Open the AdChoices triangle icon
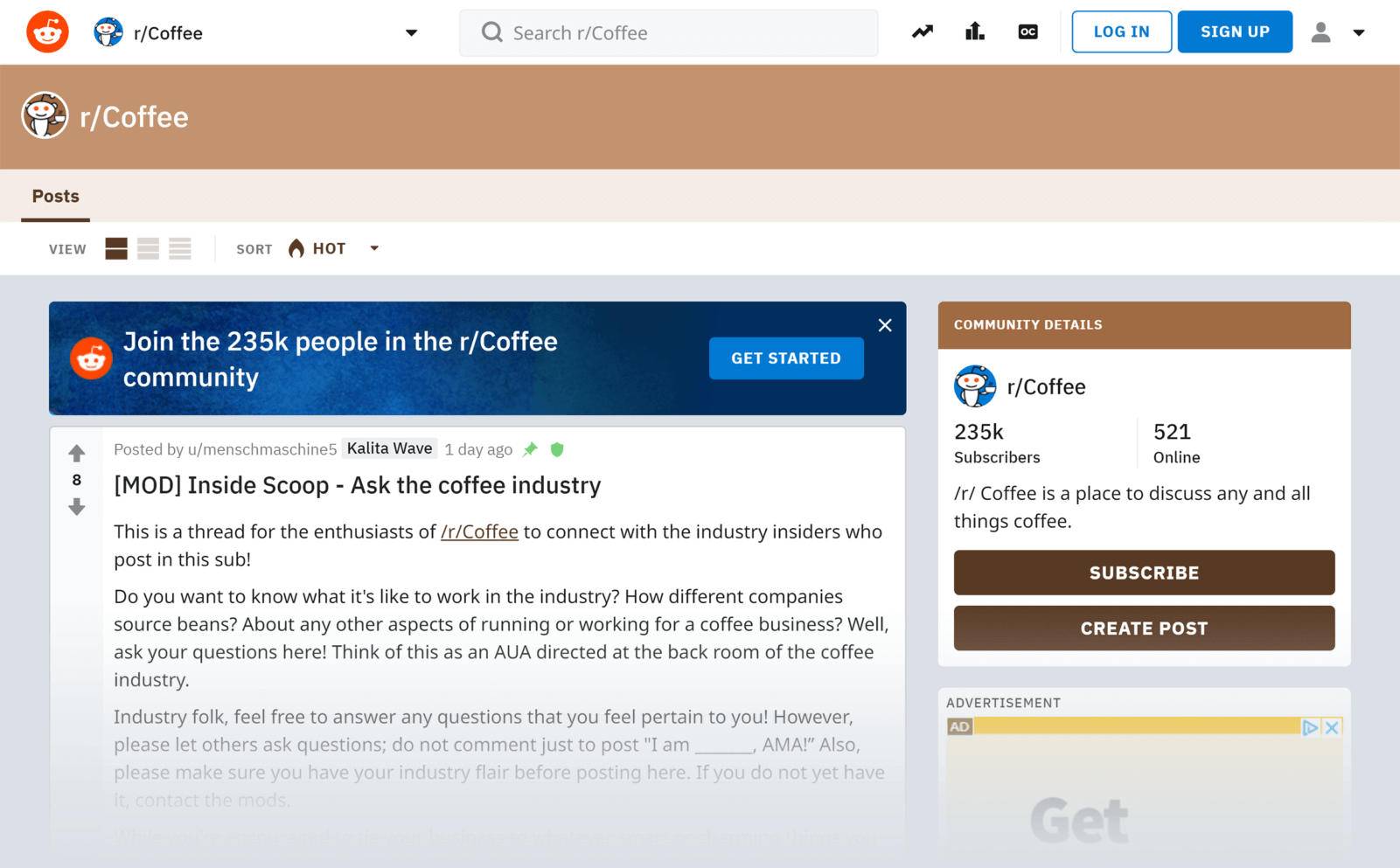Viewport: 1400px width, 868px height. (x=1310, y=727)
